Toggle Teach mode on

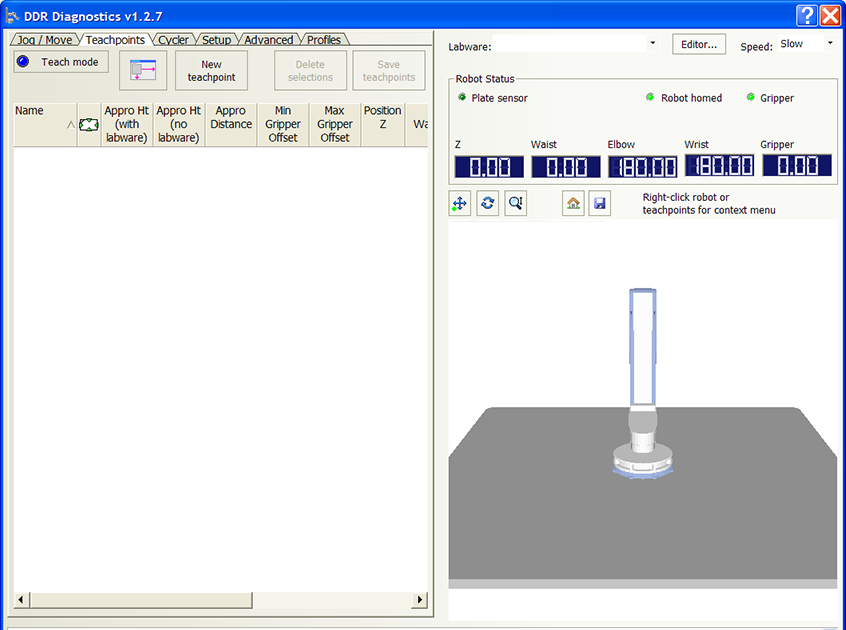click(x=61, y=62)
